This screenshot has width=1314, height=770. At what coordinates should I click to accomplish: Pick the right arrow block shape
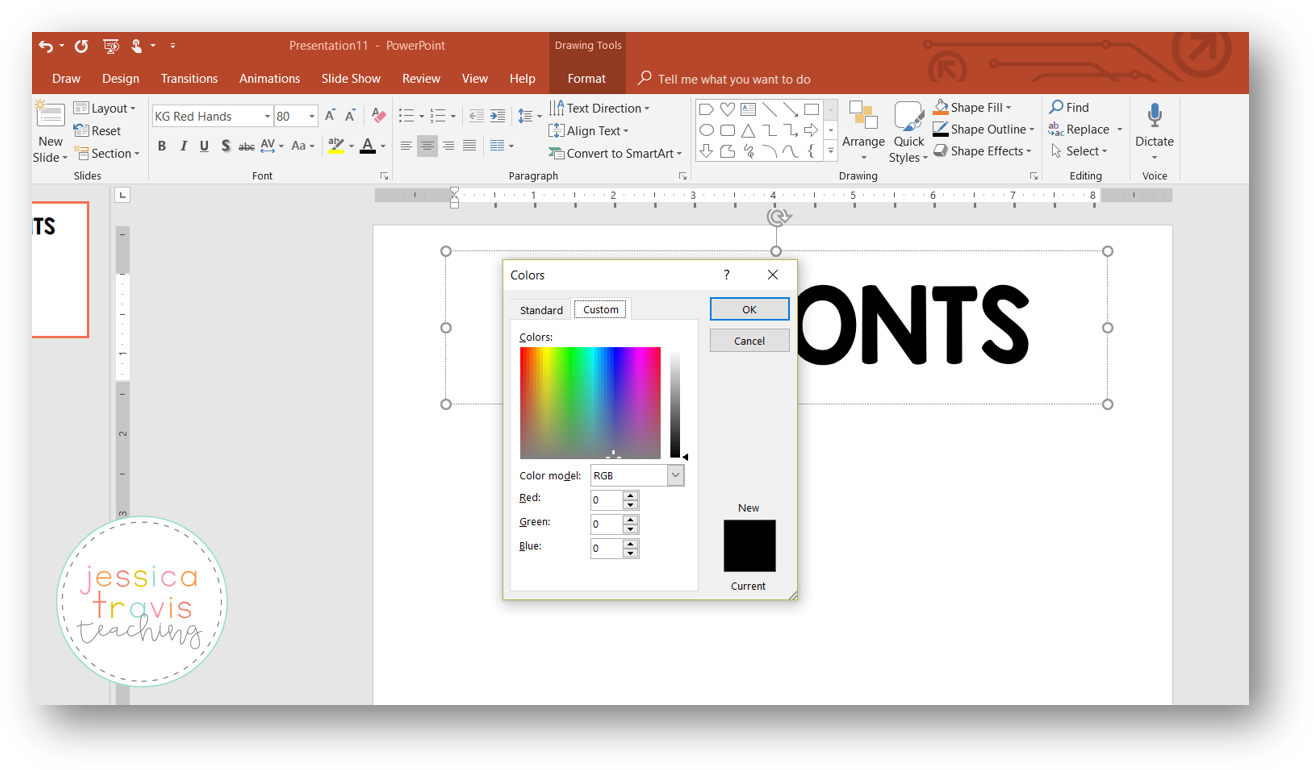(811, 130)
